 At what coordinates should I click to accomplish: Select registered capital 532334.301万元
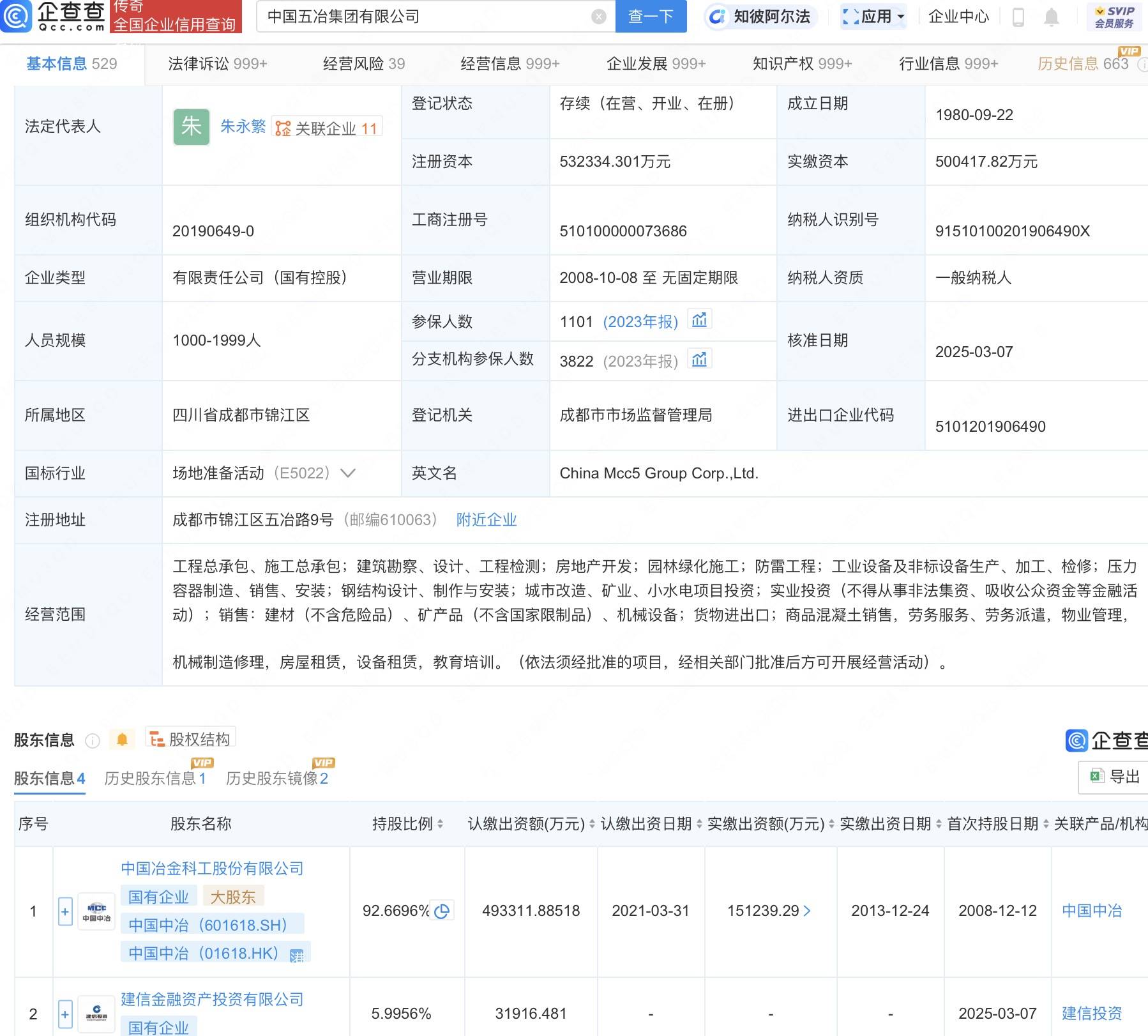pyautogui.click(x=615, y=162)
